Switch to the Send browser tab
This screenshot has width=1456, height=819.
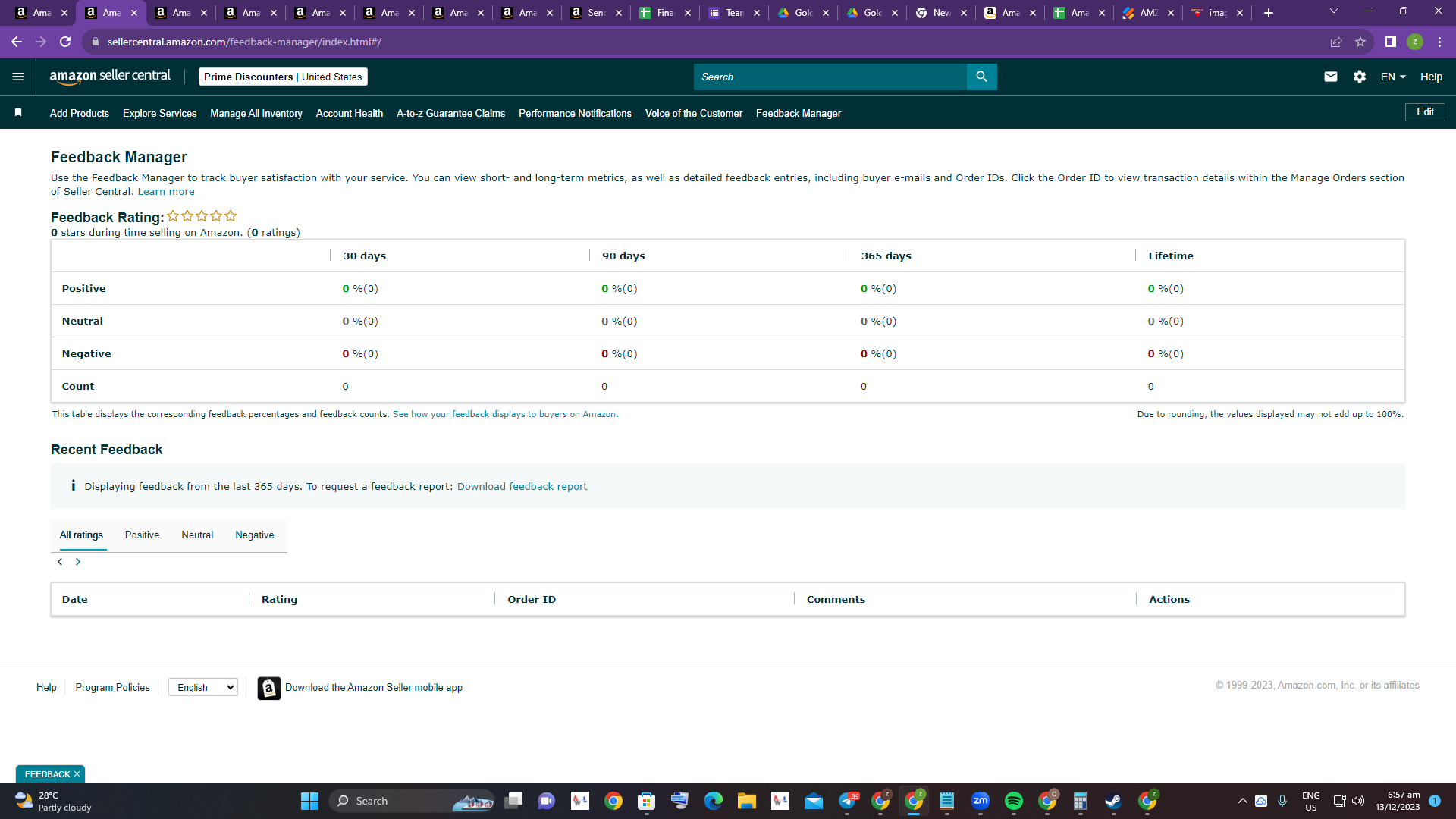pyautogui.click(x=597, y=13)
